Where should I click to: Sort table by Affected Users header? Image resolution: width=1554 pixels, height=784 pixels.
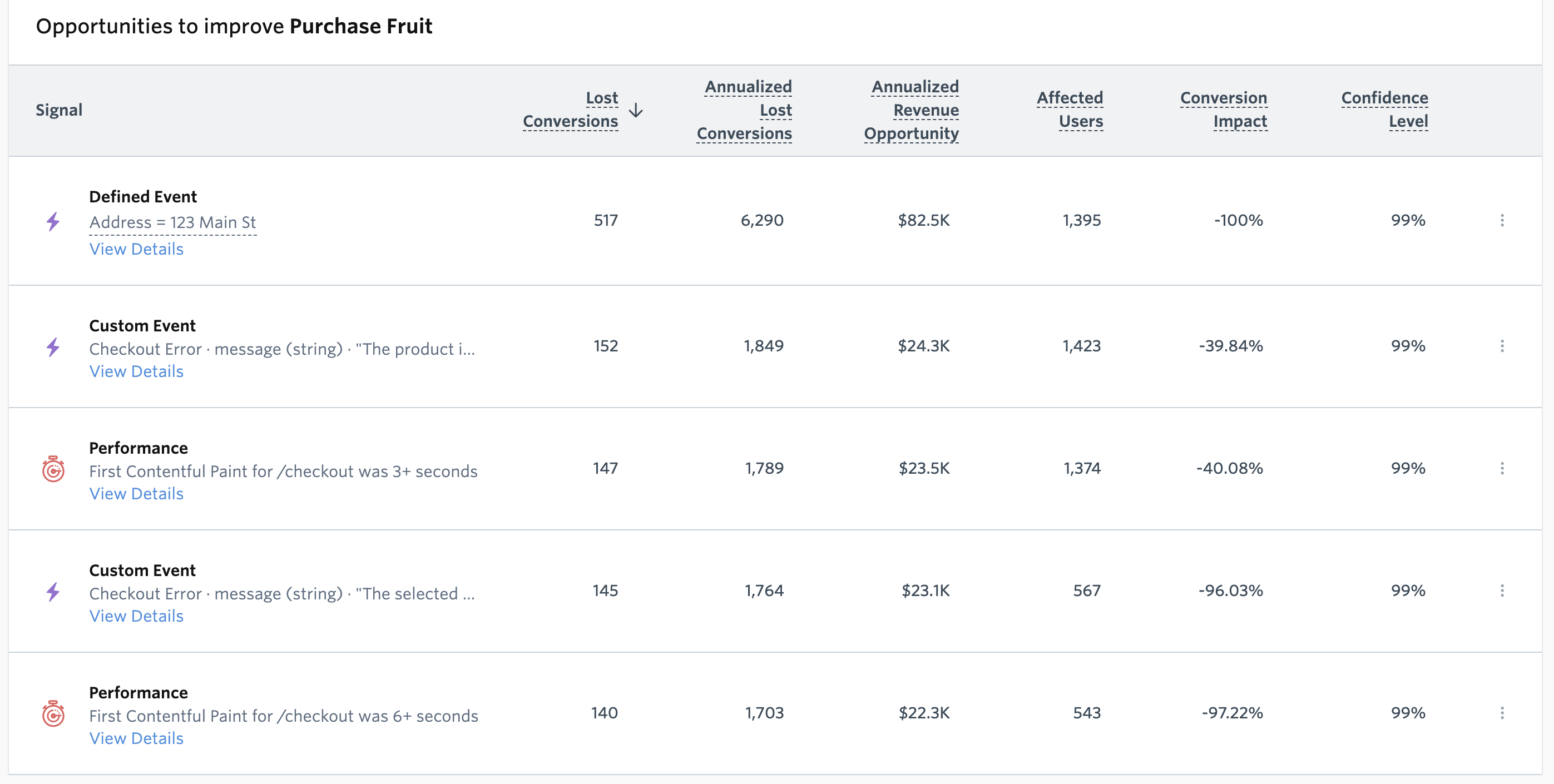(1070, 110)
